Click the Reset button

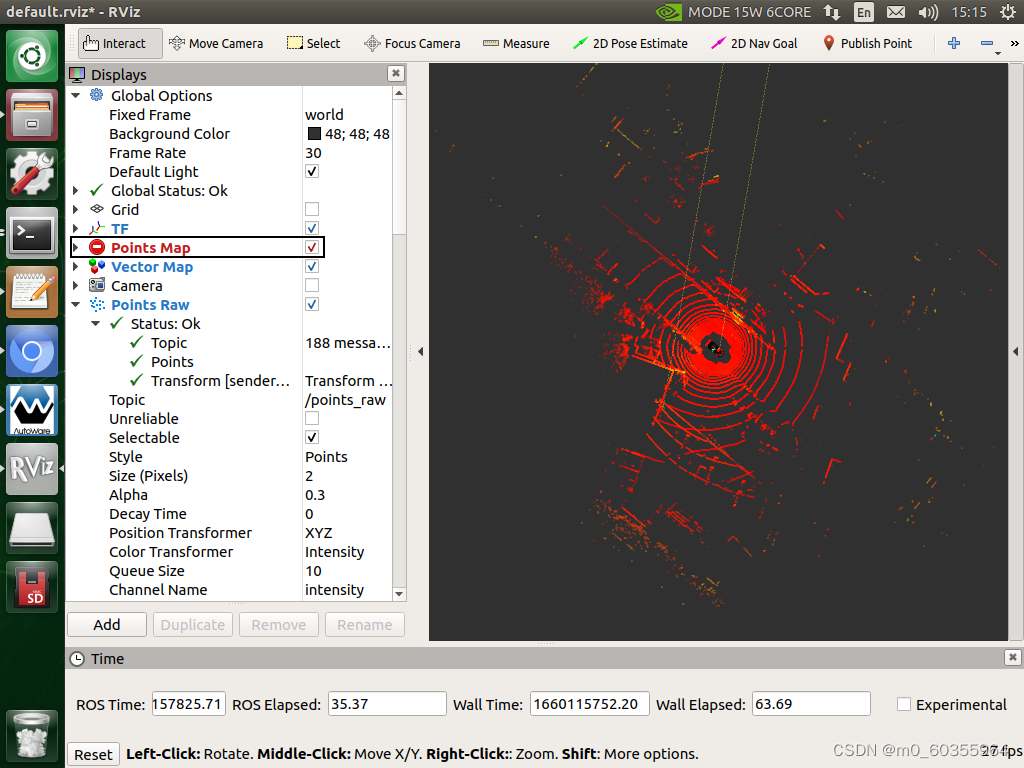[x=93, y=754]
